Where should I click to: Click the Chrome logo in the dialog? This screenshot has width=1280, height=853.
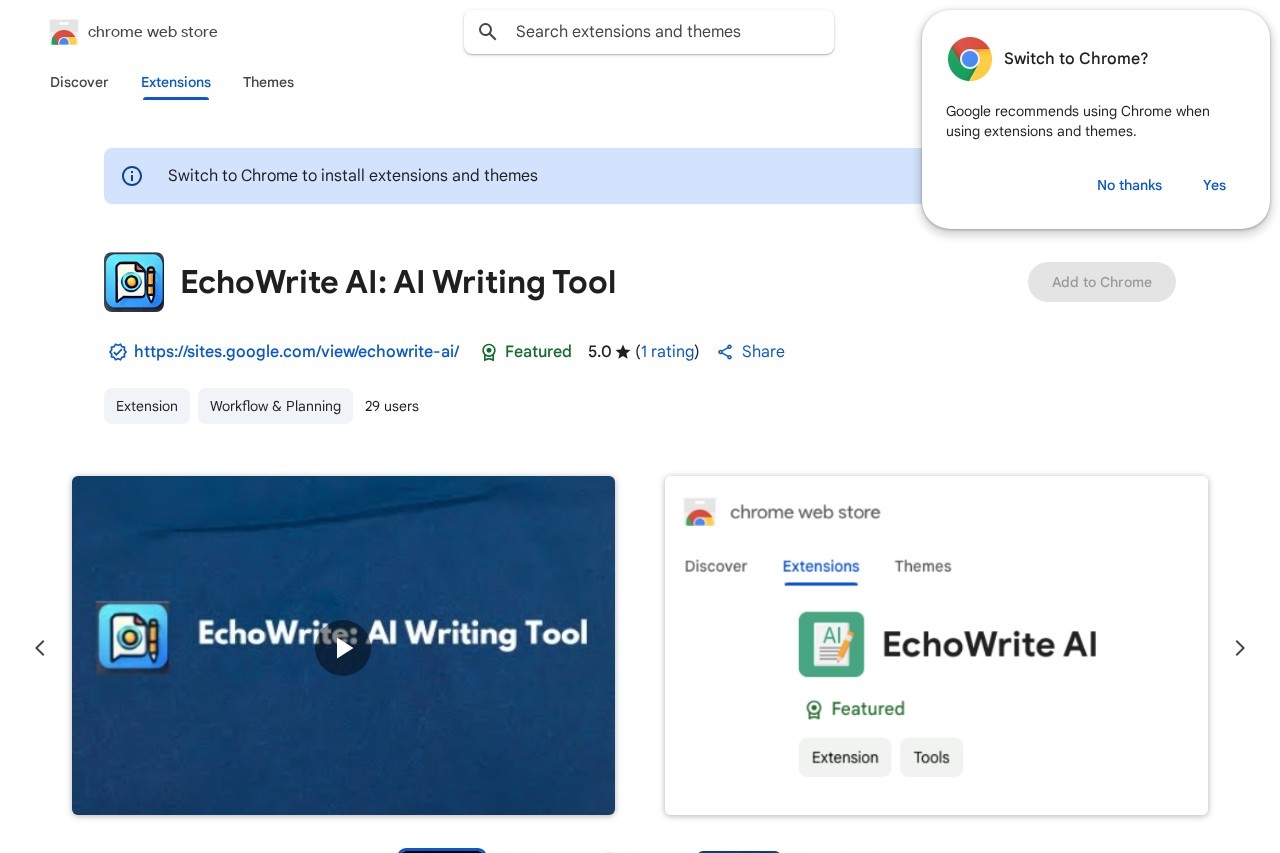point(969,59)
